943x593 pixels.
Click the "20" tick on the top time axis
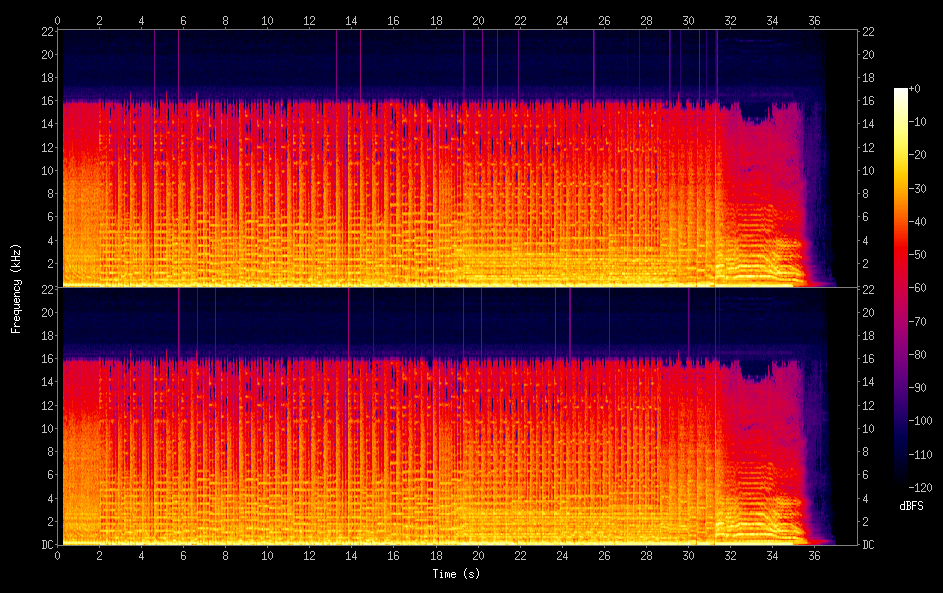pos(478,19)
